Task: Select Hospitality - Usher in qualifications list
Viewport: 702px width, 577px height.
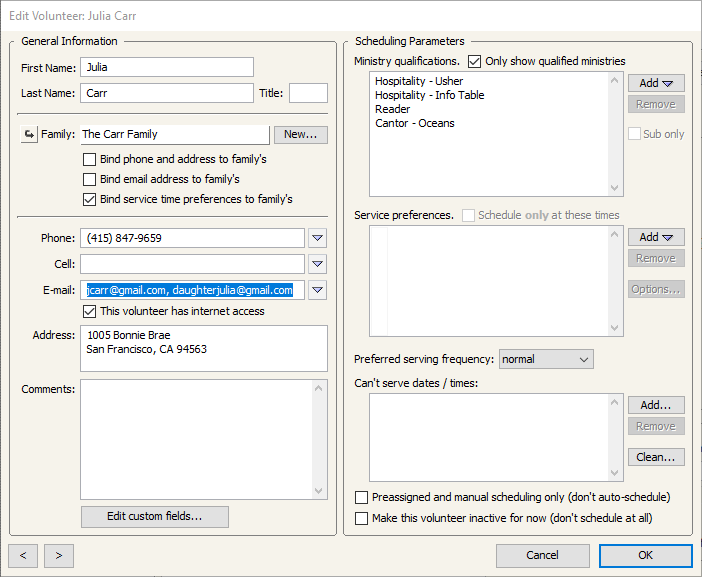Action: pos(419,82)
